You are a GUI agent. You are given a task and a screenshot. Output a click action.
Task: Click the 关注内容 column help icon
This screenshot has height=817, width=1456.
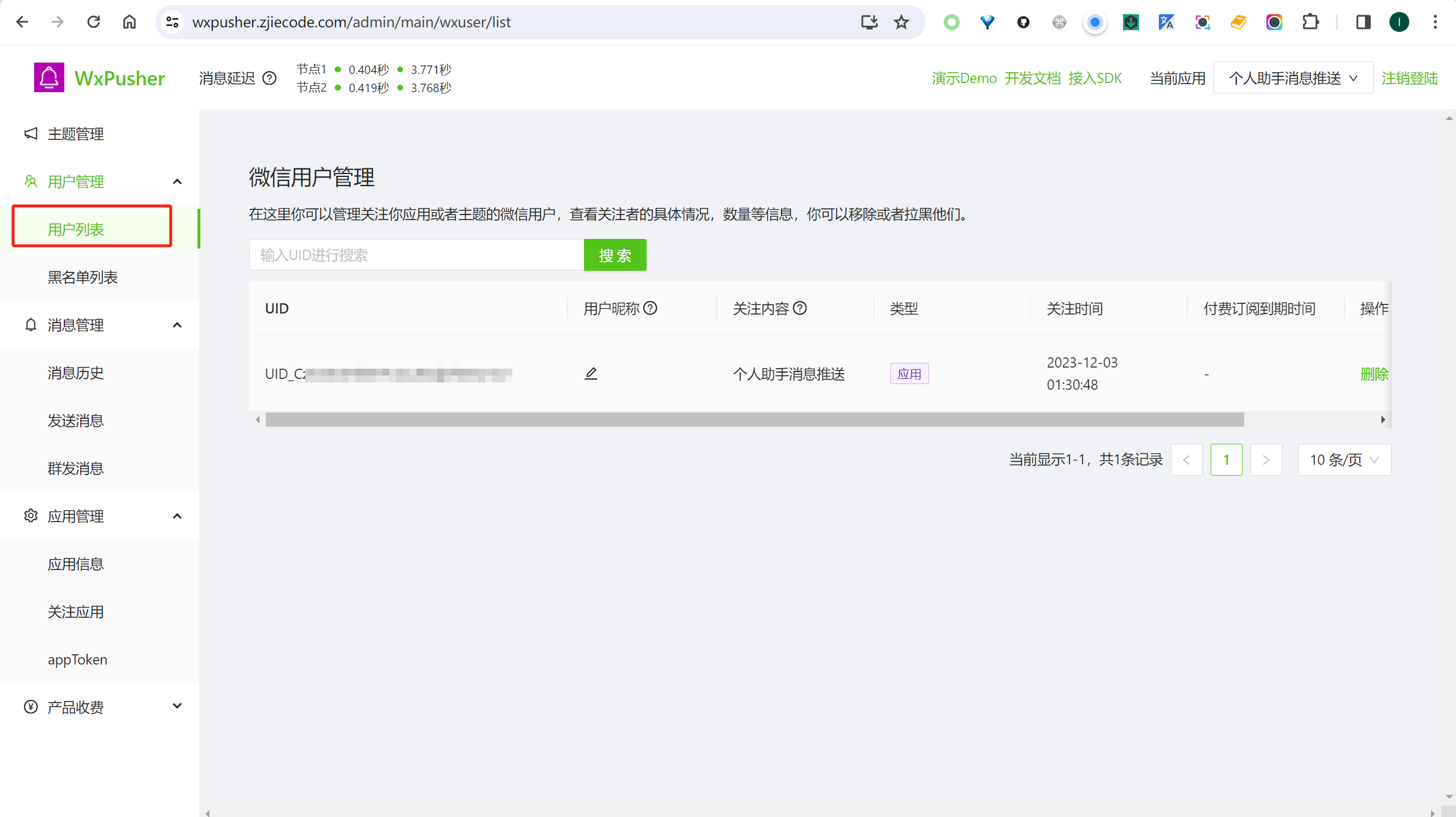pos(801,308)
